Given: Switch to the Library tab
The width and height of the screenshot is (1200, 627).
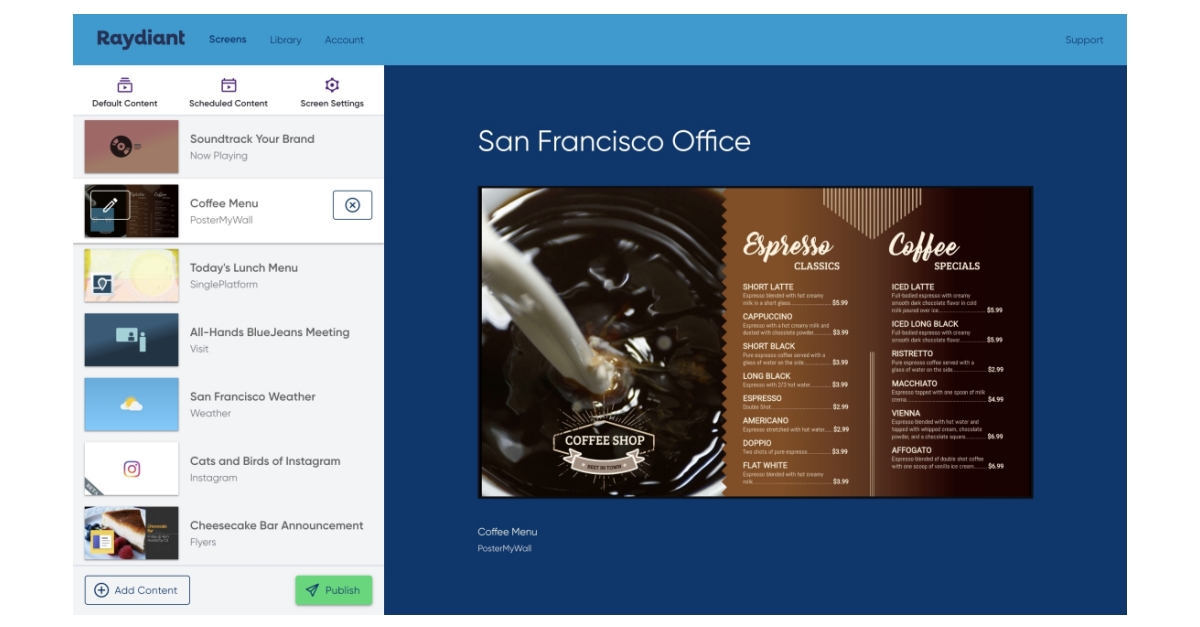Looking at the screenshot, I should 285,40.
